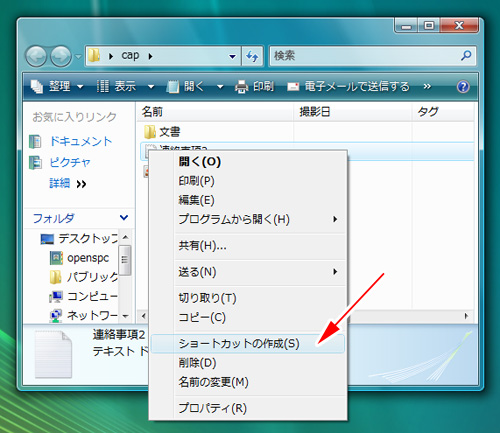Viewport: 500px width, 433px height.
Task: Open the 表示 views button
Action: pyautogui.click(x=116, y=87)
